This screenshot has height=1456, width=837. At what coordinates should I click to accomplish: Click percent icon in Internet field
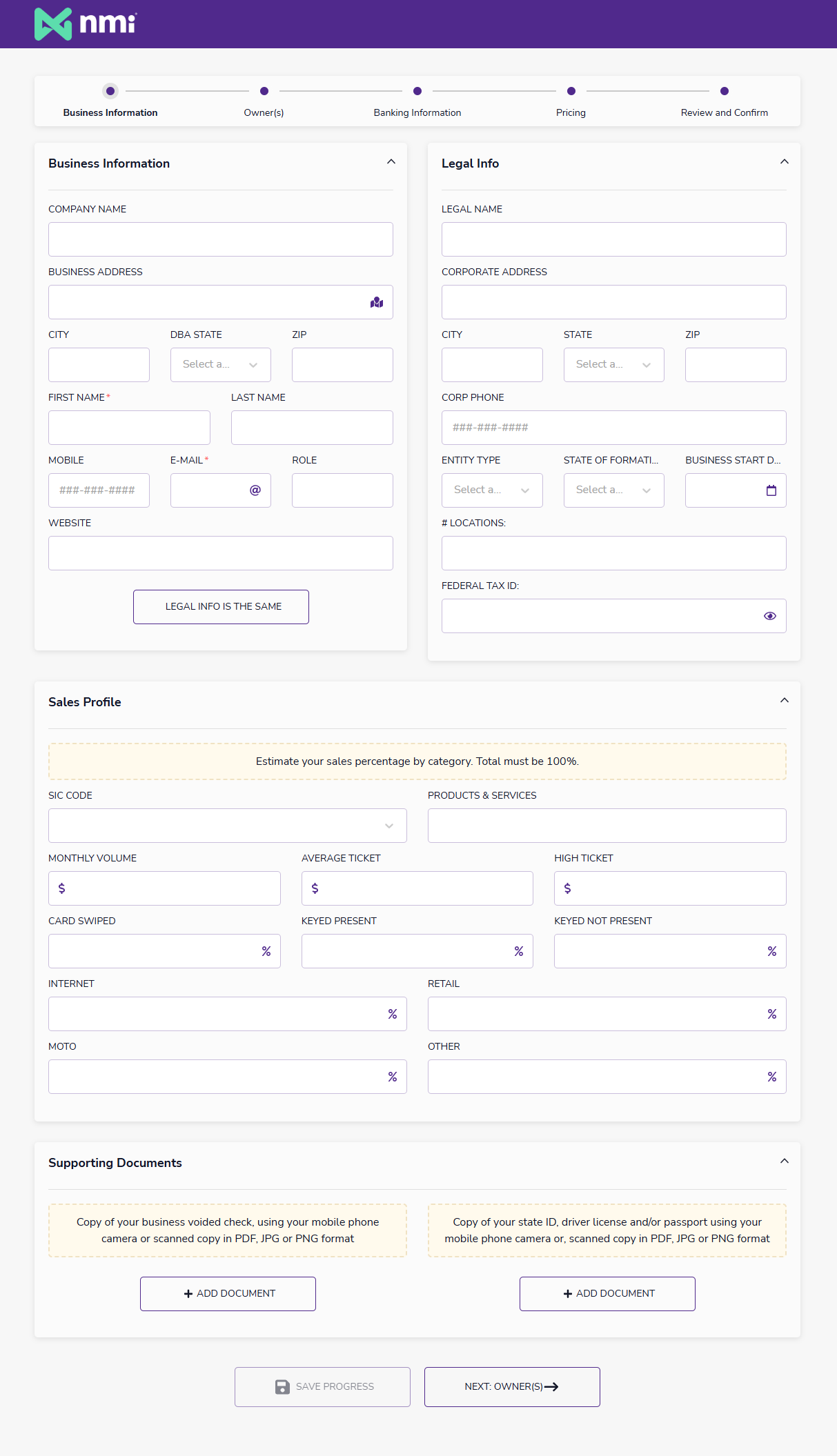[393, 1014]
